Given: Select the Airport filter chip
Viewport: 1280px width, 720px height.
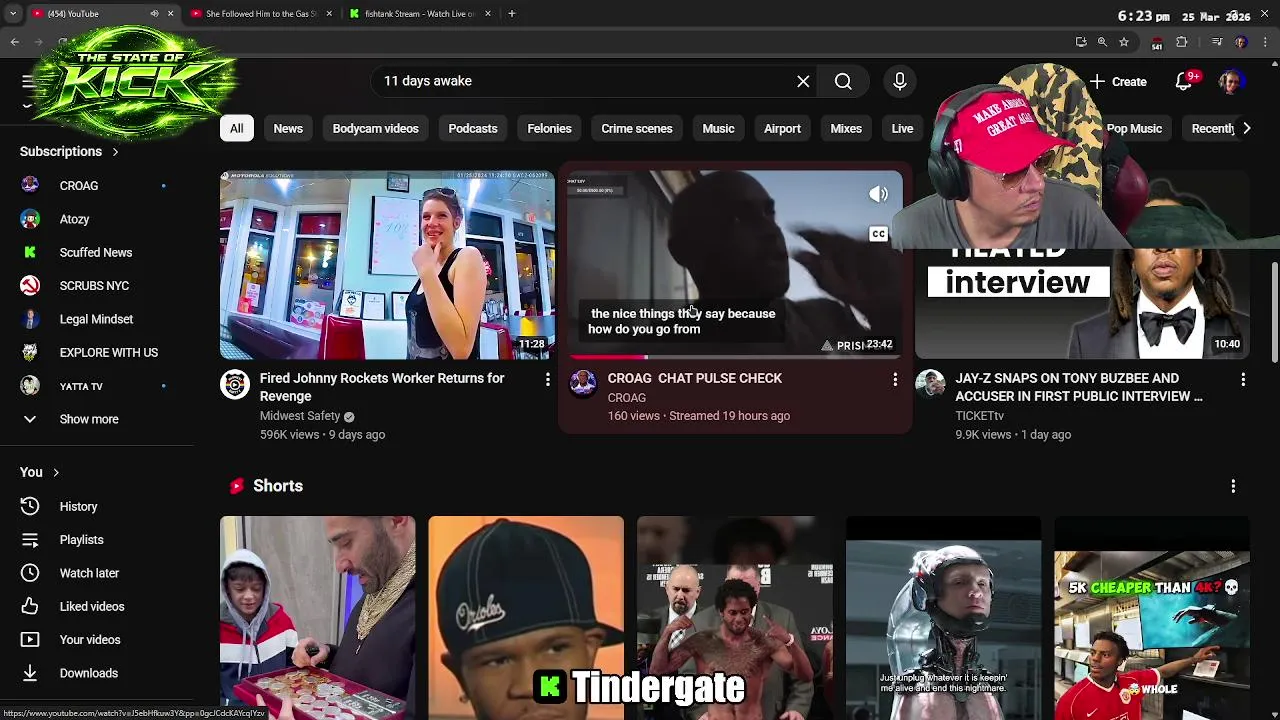Looking at the screenshot, I should pyautogui.click(x=782, y=128).
